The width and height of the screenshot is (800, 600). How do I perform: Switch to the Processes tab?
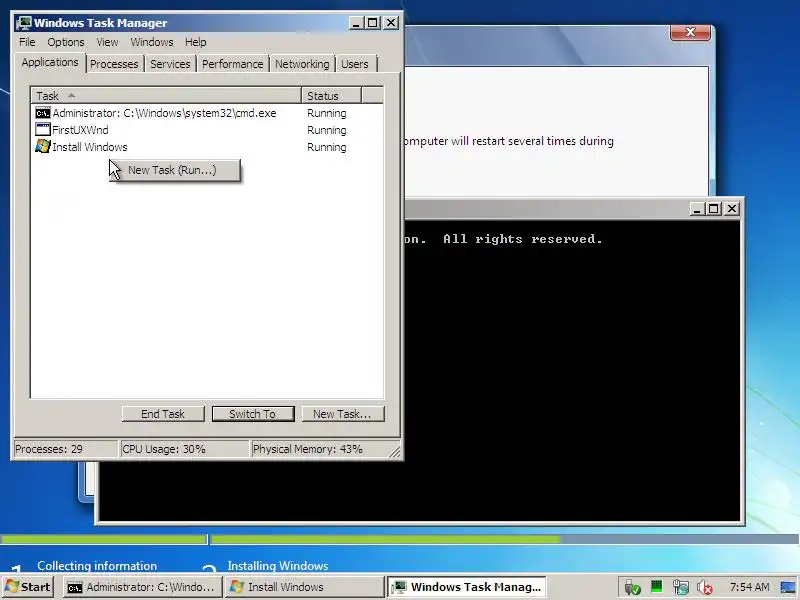(114, 64)
